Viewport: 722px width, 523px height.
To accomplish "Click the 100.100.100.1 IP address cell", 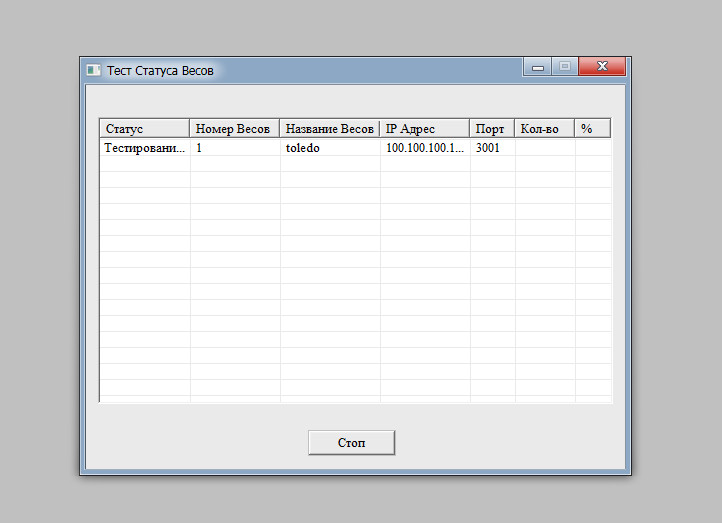I will (x=424, y=148).
